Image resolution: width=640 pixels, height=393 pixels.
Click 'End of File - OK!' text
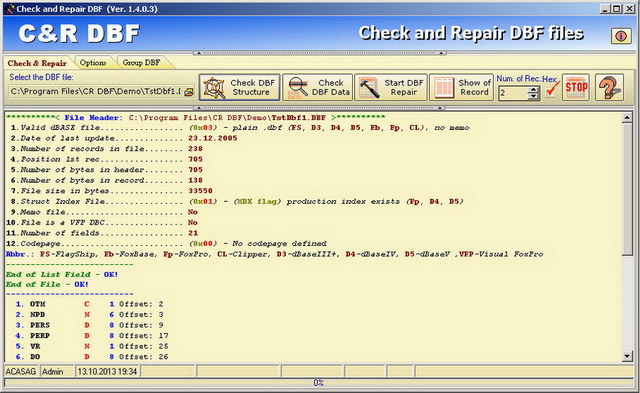[x=47, y=284]
